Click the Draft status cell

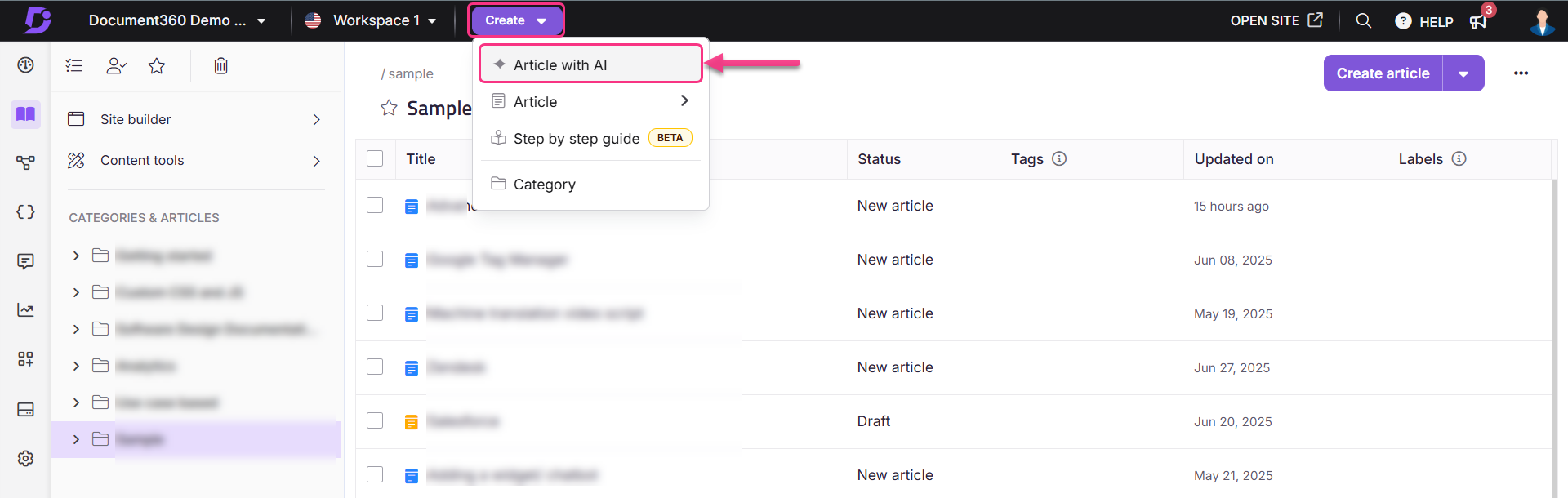click(873, 421)
